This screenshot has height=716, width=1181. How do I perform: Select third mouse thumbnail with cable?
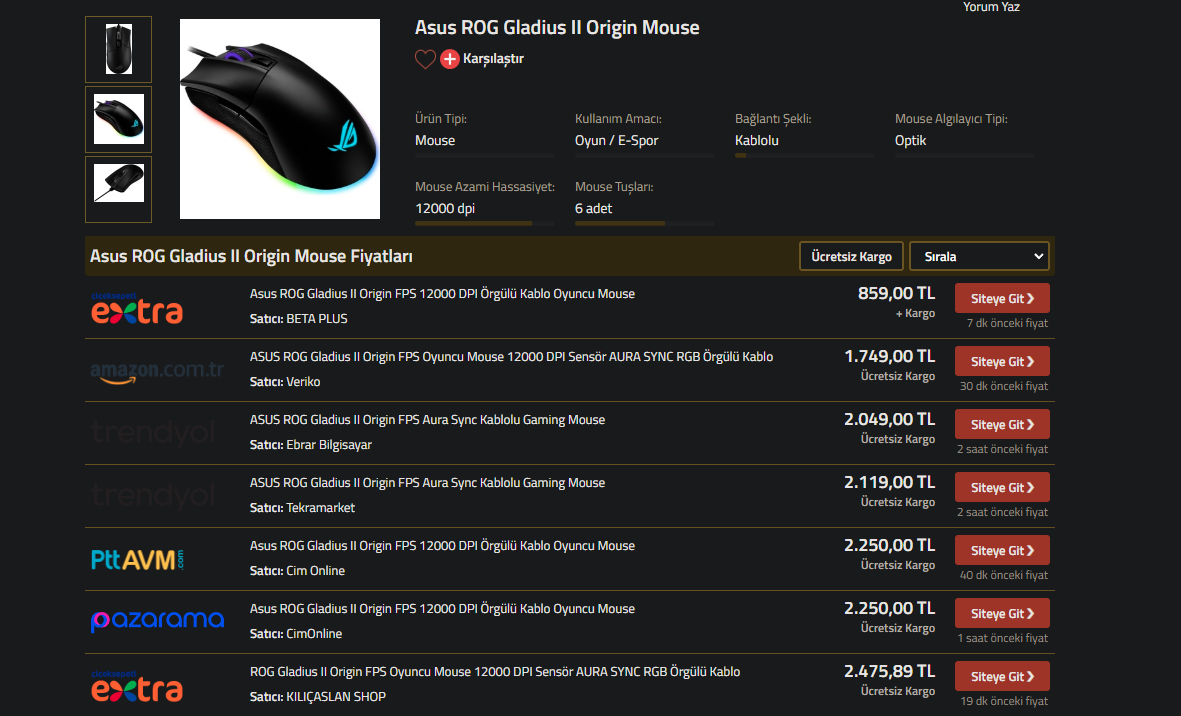118,190
